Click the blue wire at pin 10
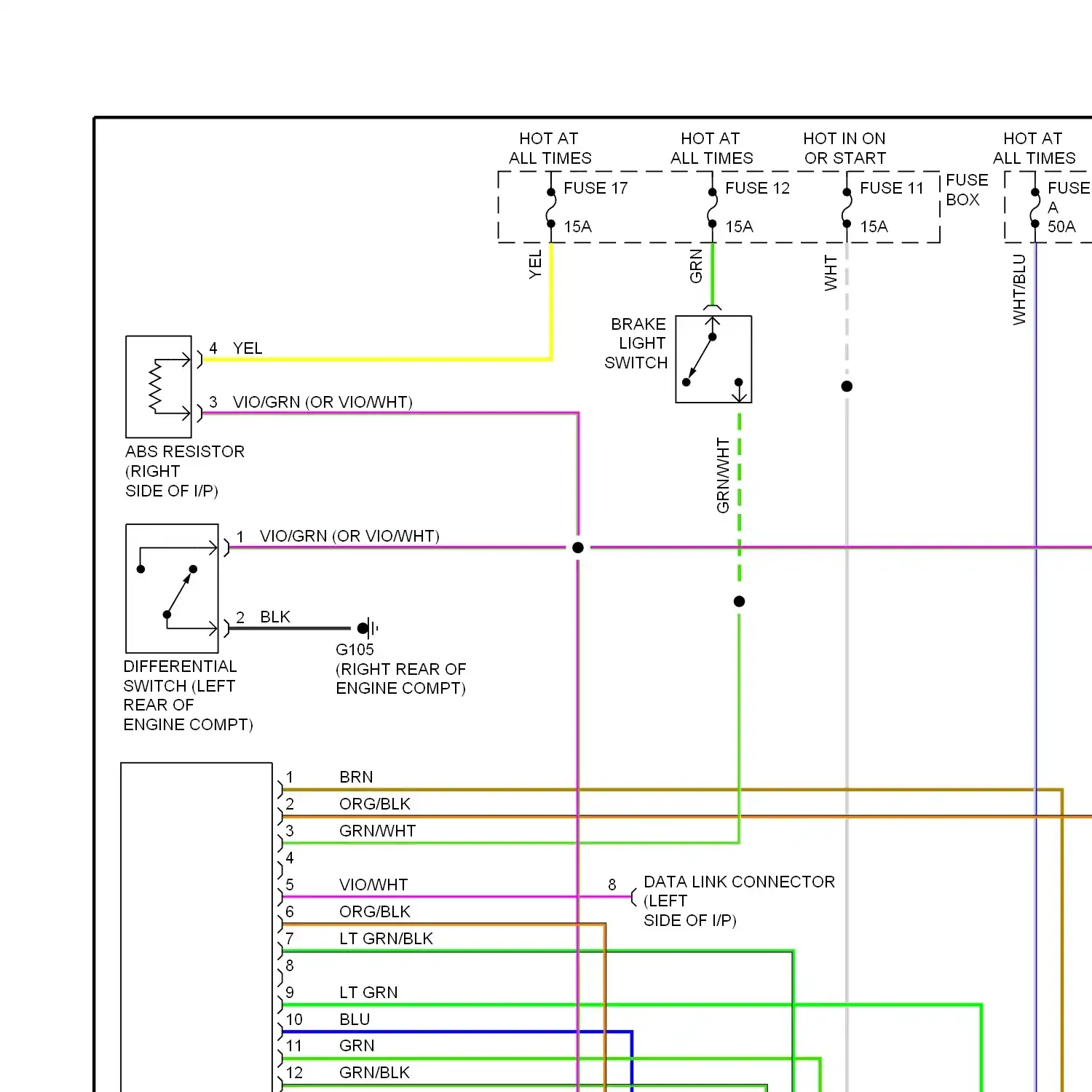Viewport: 1092px width, 1092px height. (x=456, y=1032)
